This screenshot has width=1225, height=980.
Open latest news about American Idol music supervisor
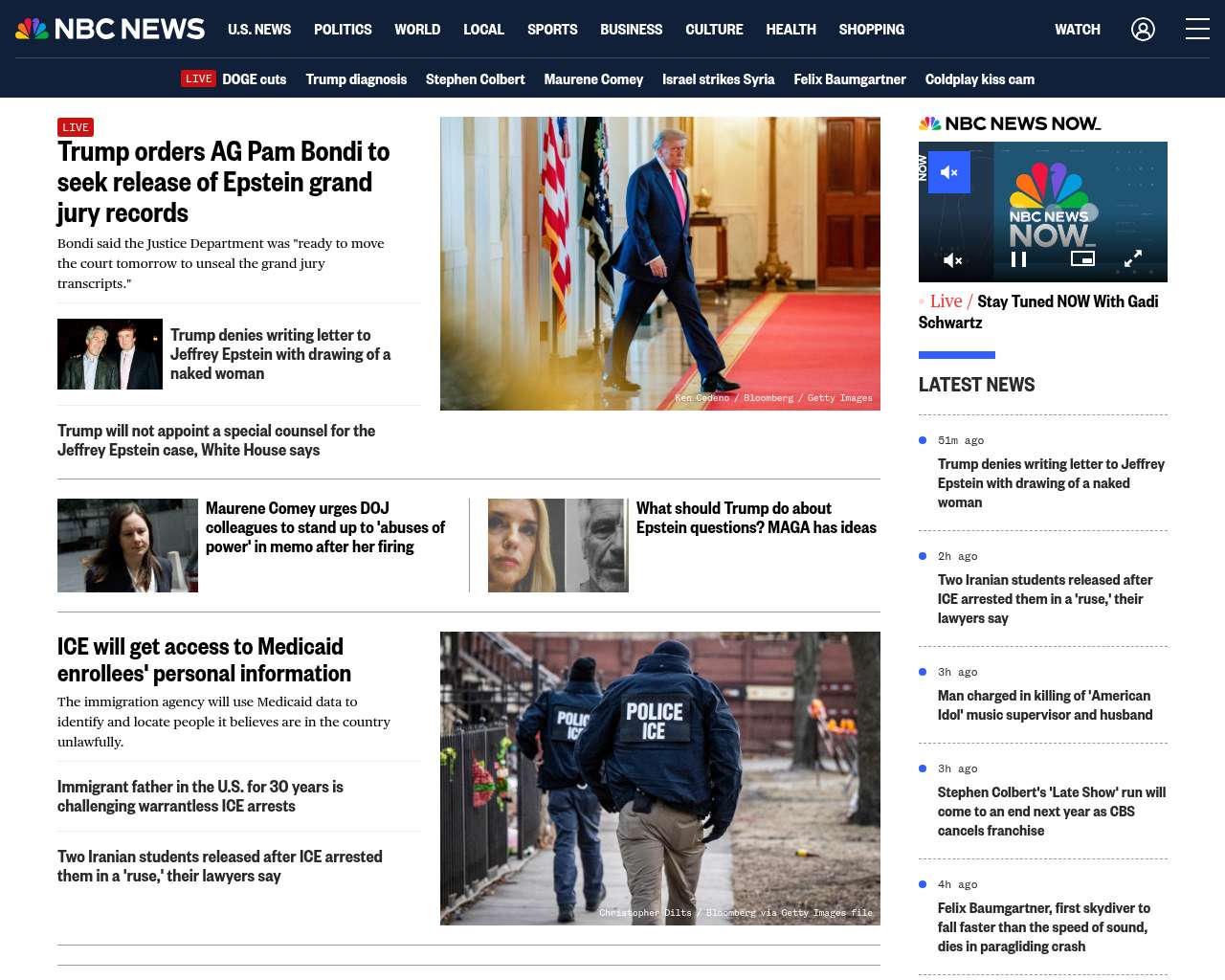(x=1045, y=705)
